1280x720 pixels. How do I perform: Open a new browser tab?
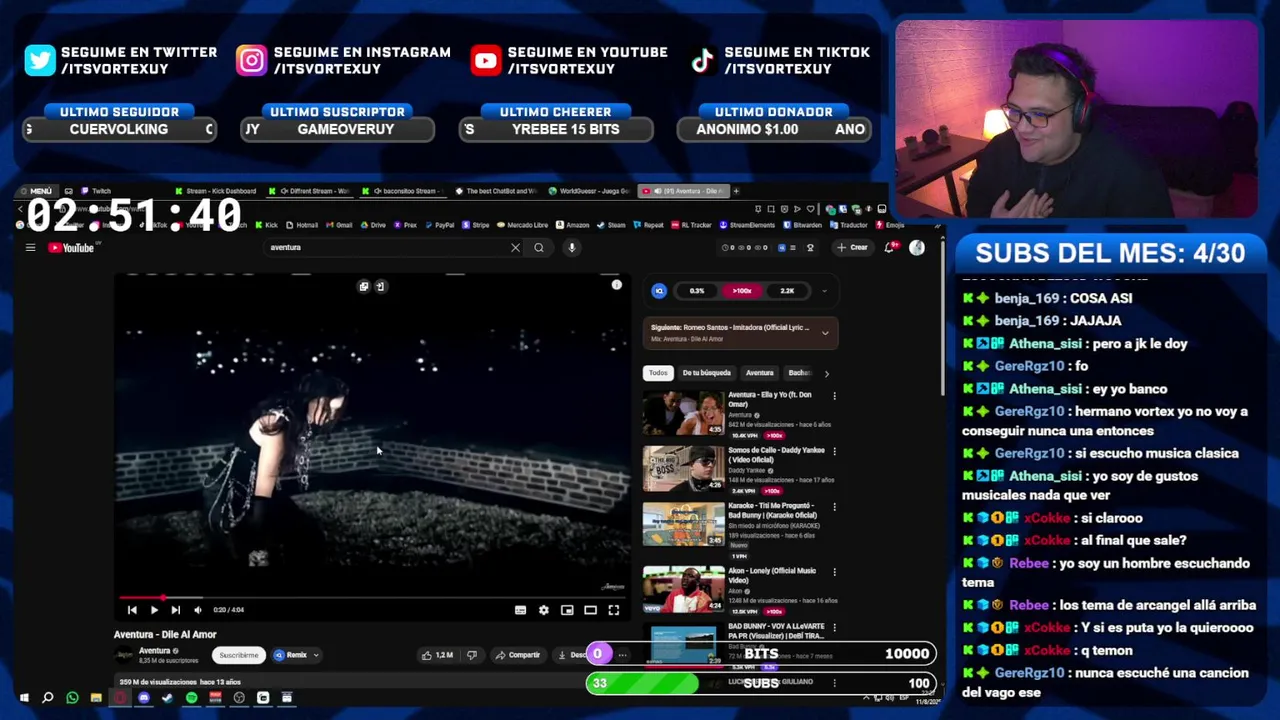[737, 191]
